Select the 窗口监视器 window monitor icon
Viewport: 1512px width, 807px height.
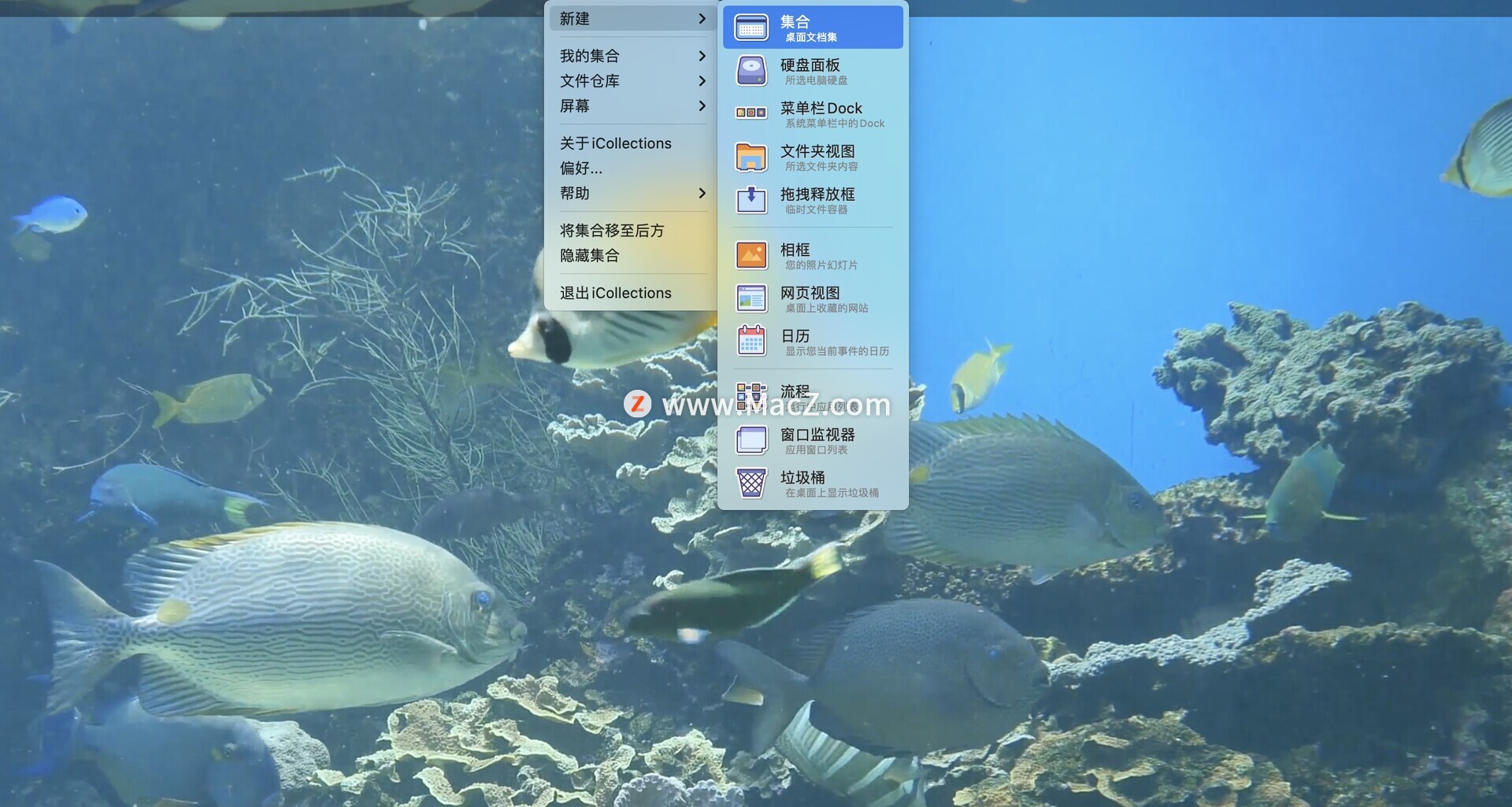click(751, 440)
